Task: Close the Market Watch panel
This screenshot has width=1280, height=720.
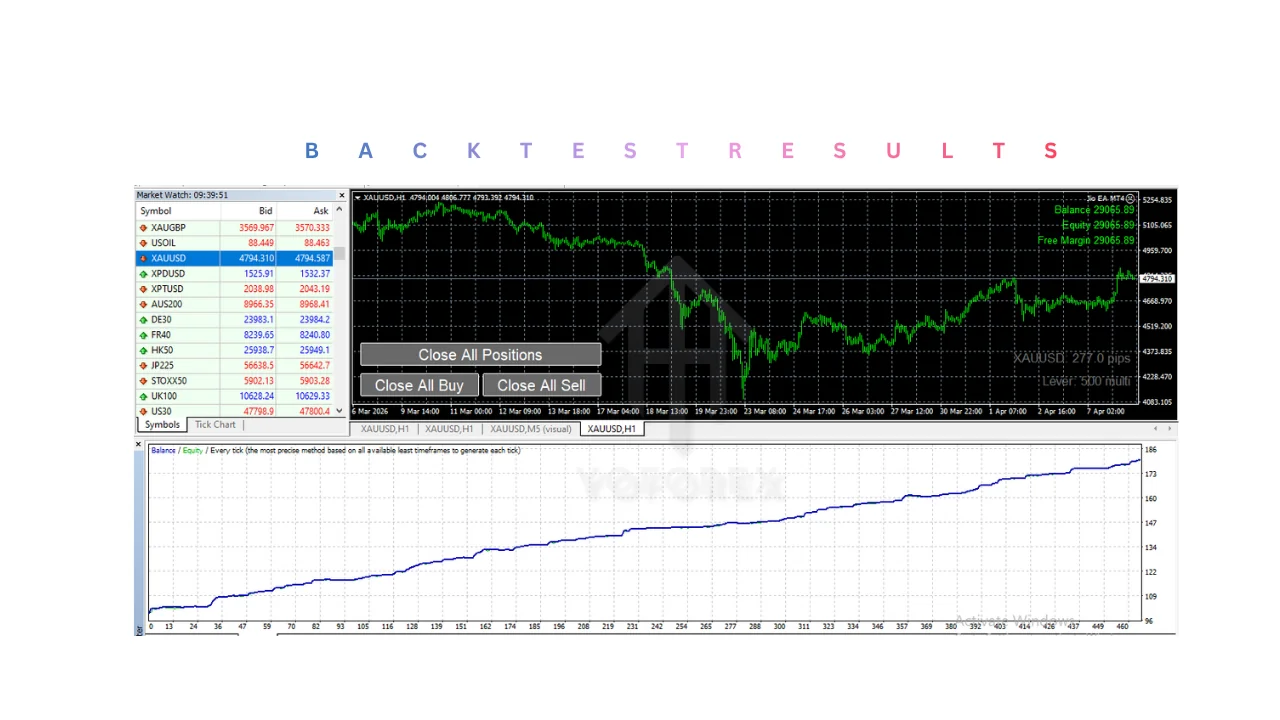Action: click(341, 196)
